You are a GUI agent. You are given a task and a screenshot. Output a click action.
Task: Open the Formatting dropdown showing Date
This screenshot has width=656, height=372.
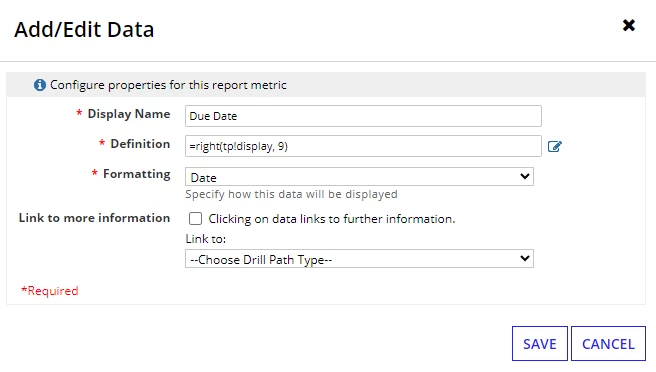click(359, 177)
